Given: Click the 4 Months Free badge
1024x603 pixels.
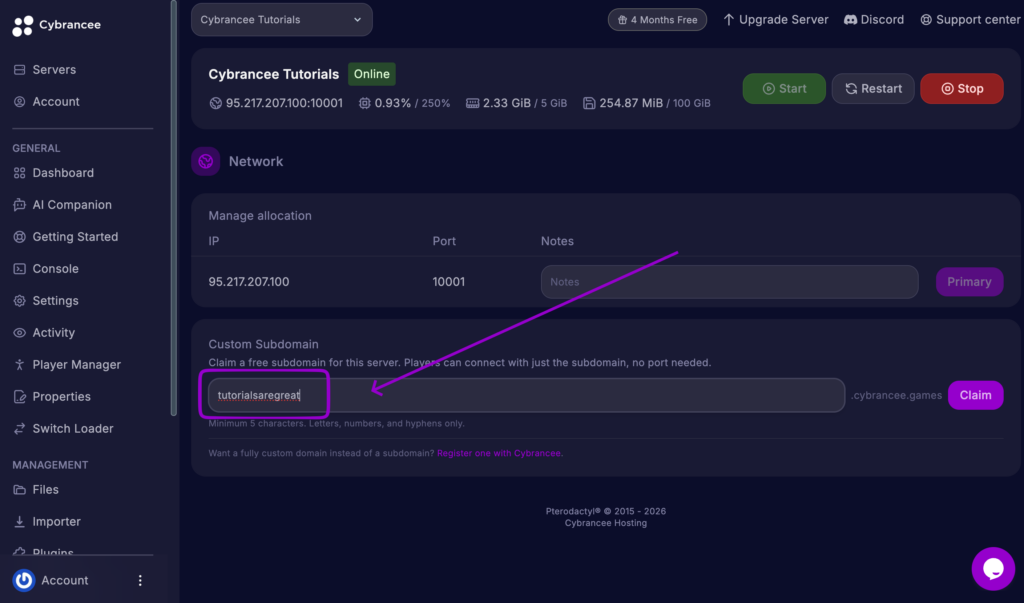Looking at the screenshot, I should pyautogui.click(x=657, y=20).
